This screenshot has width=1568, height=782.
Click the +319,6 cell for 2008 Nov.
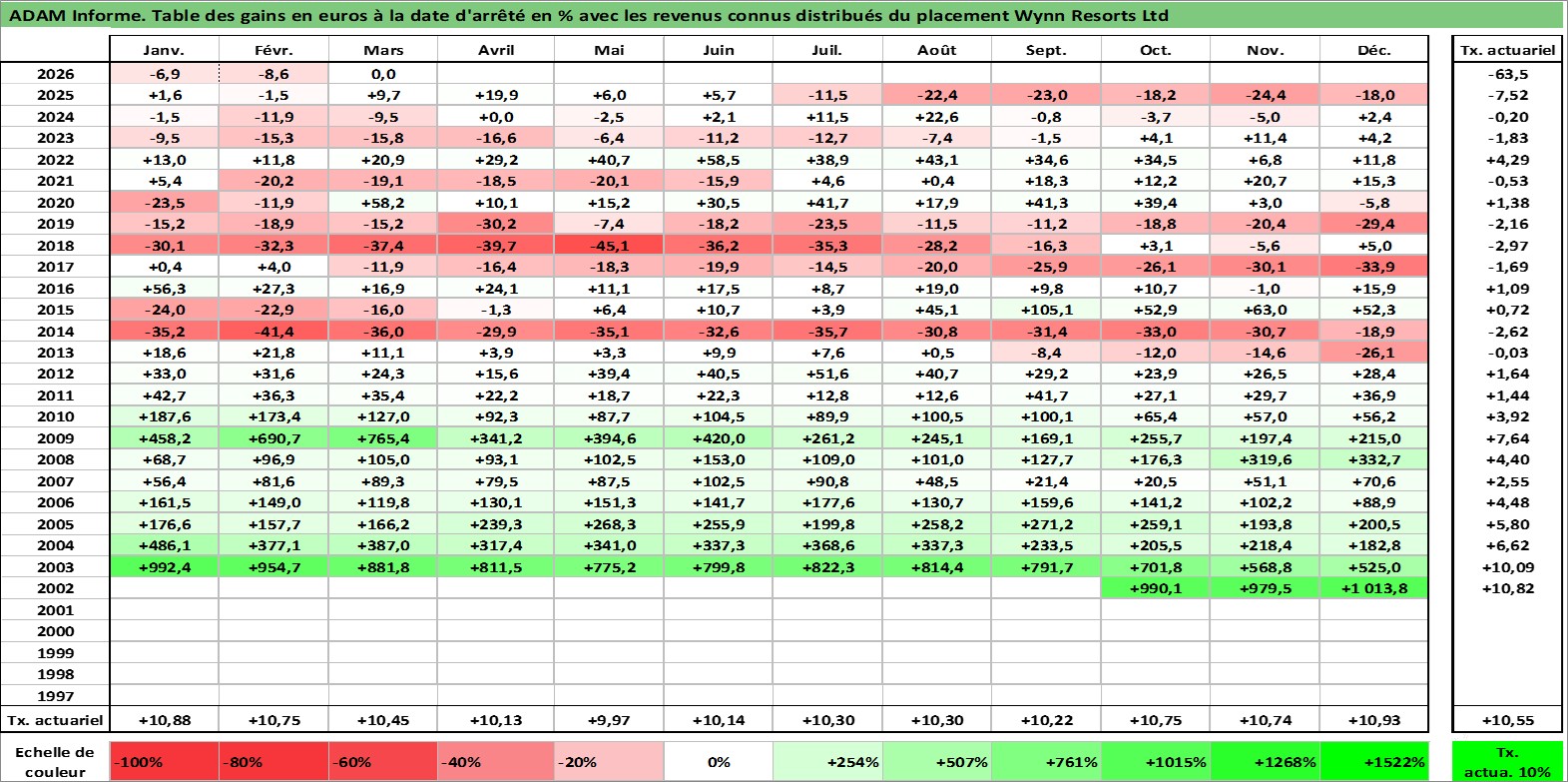pyautogui.click(x=1265, y=459)
